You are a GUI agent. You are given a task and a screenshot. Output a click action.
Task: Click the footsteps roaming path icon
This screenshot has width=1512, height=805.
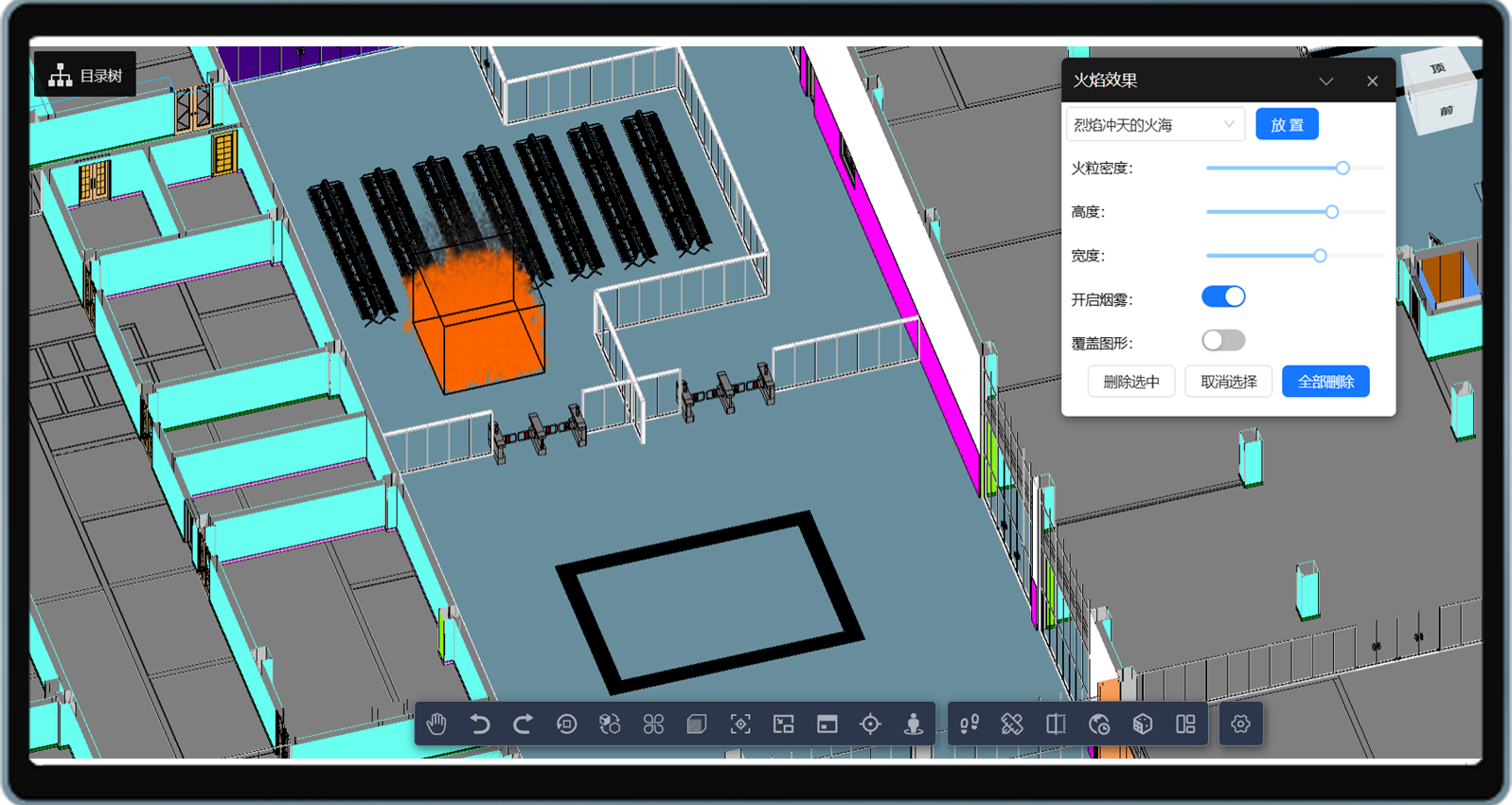coord(969,724)
